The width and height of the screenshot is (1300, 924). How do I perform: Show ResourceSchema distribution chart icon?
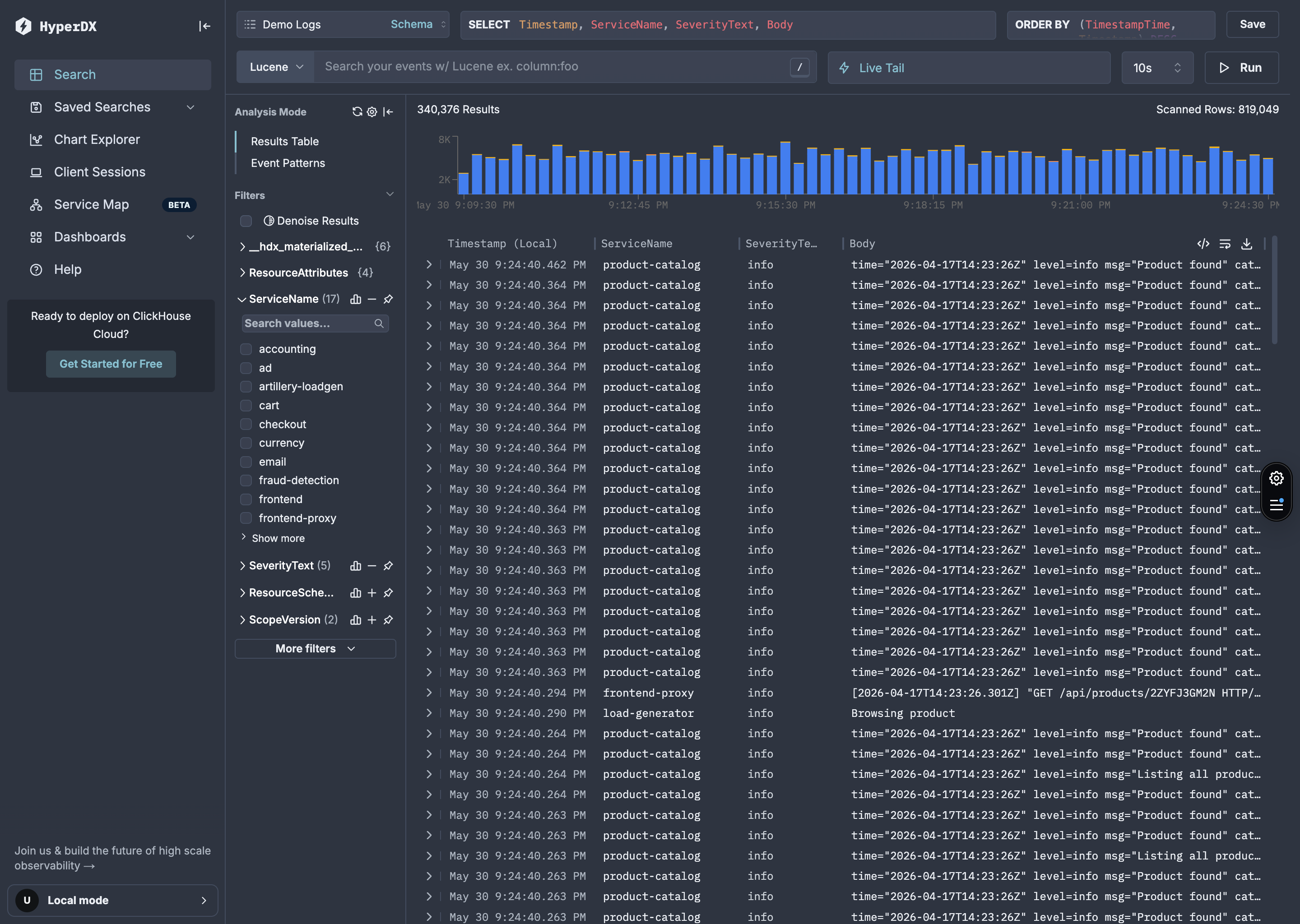click(x=356, y=593)
